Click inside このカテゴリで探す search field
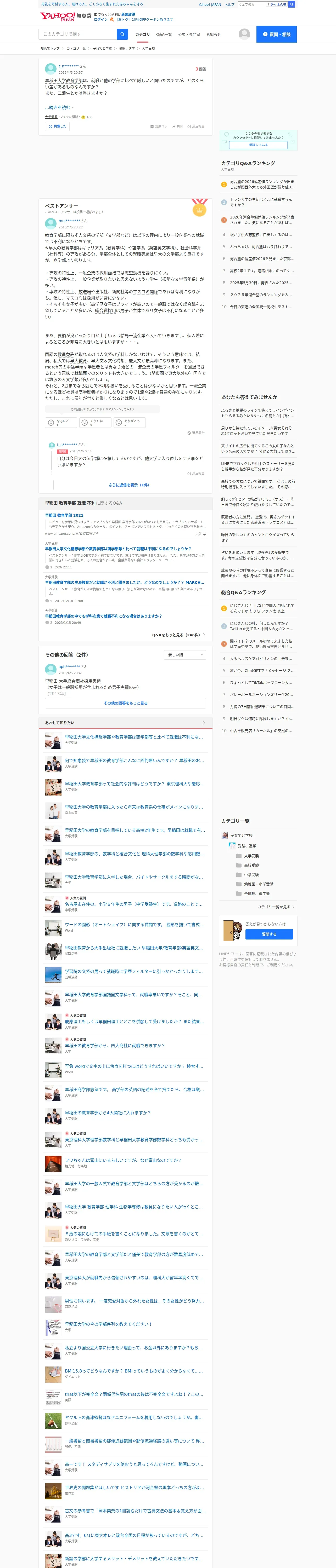This screenshot has width=336, height=1568. 78,34
